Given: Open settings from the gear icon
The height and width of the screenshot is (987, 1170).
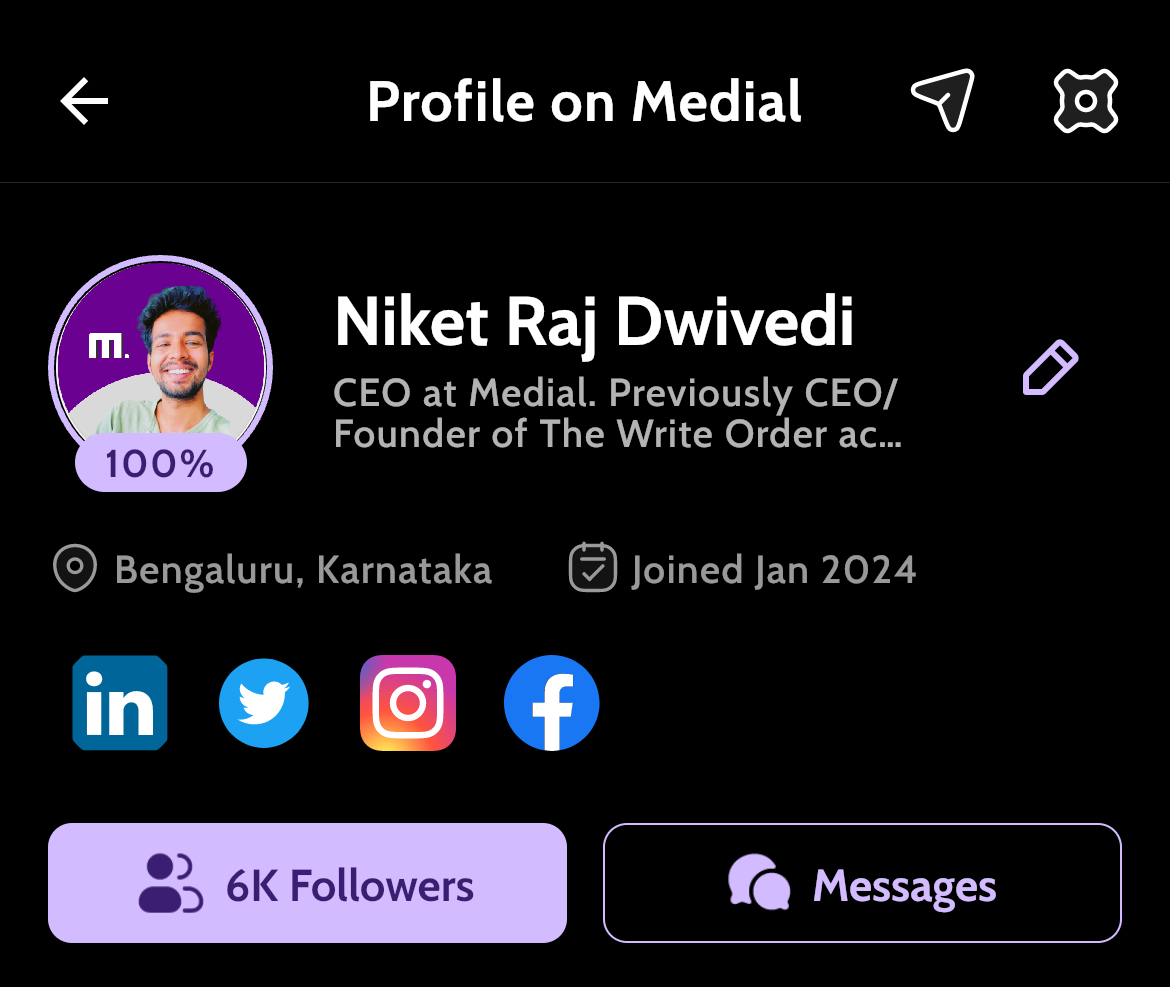Looking at the screenshot, I should (1086, 101).
